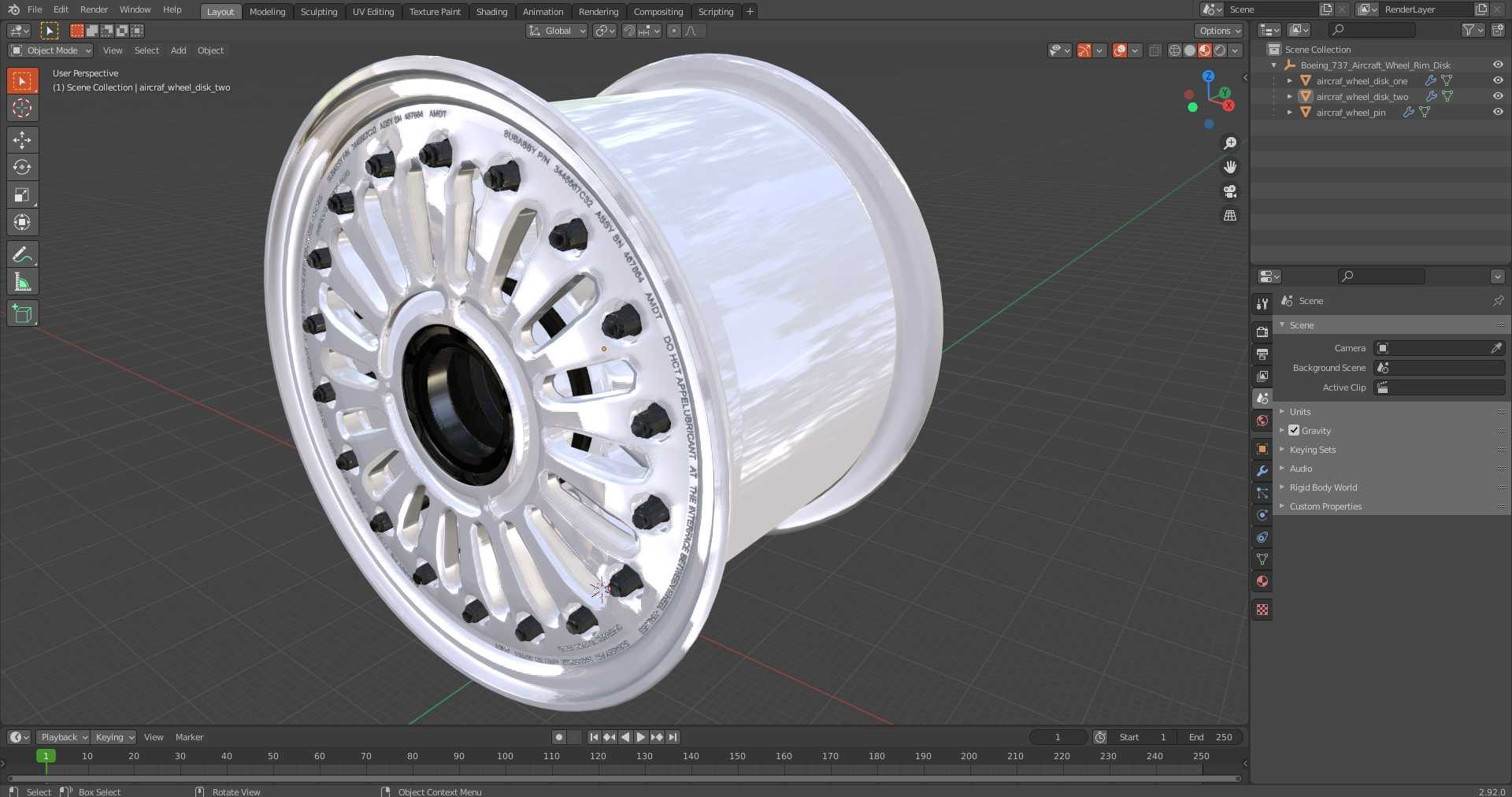Image resolution: width=1512 pixels, height=797 pixels.
Task: Click the zoom view magnifier icon
Action: (1229, 143)
